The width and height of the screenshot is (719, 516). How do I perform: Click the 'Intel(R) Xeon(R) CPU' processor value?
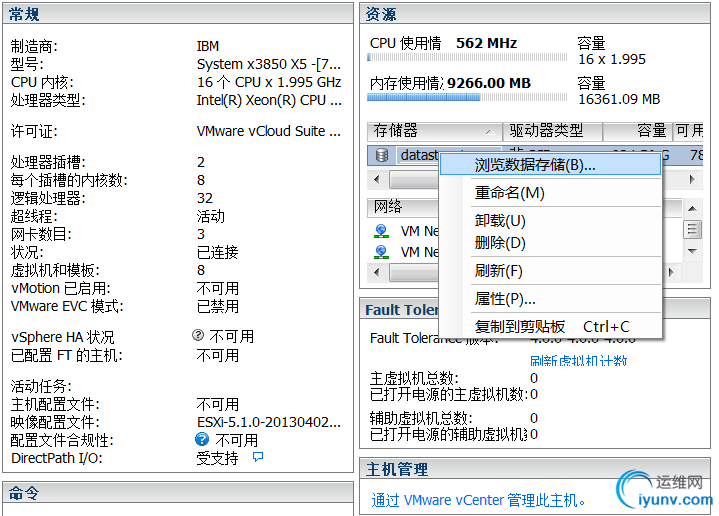click(269, 100)
